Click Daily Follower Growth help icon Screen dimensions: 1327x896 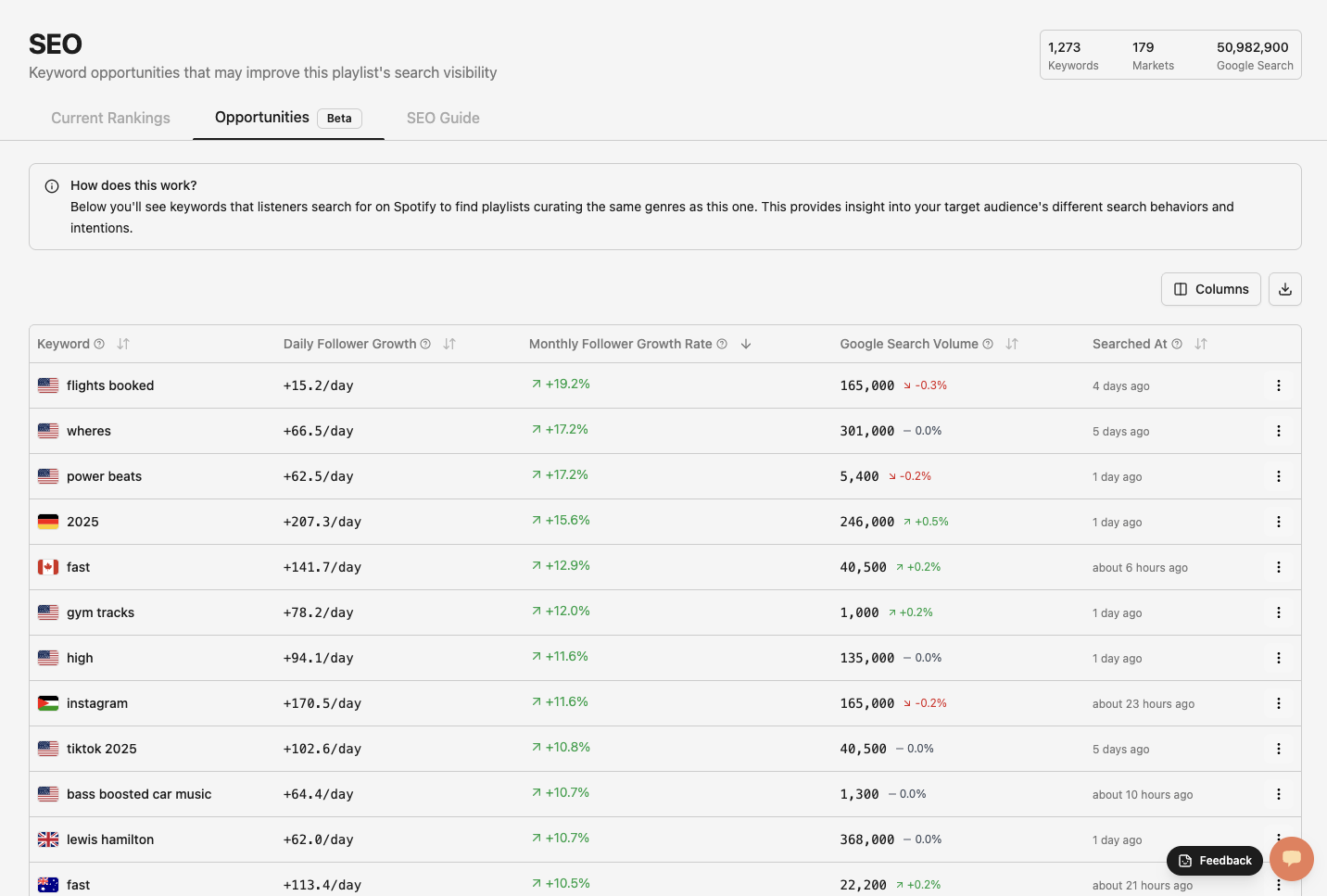tap(425, 344)
